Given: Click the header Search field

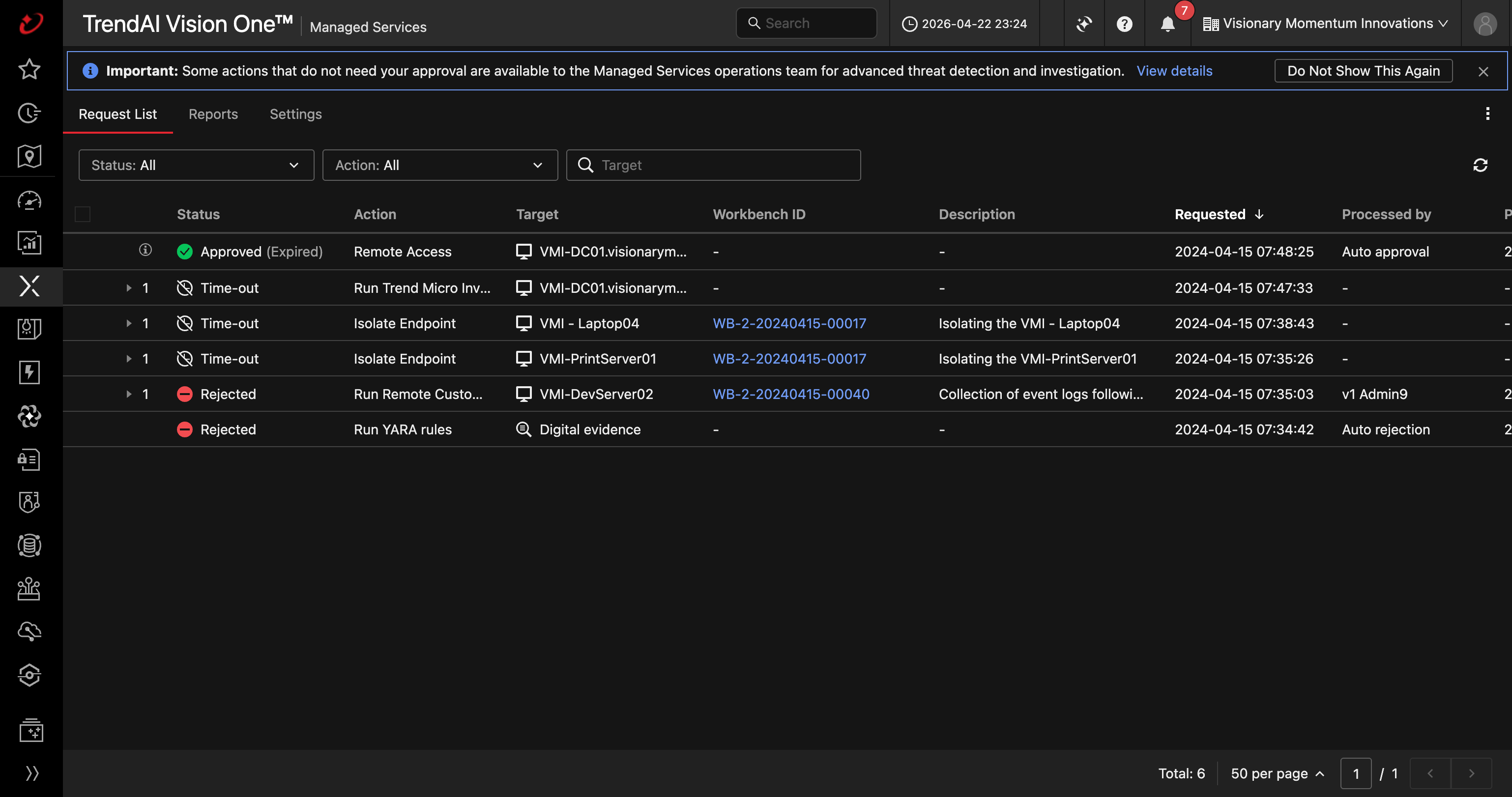Looking at the screenshot, I should tap(807, 23).
